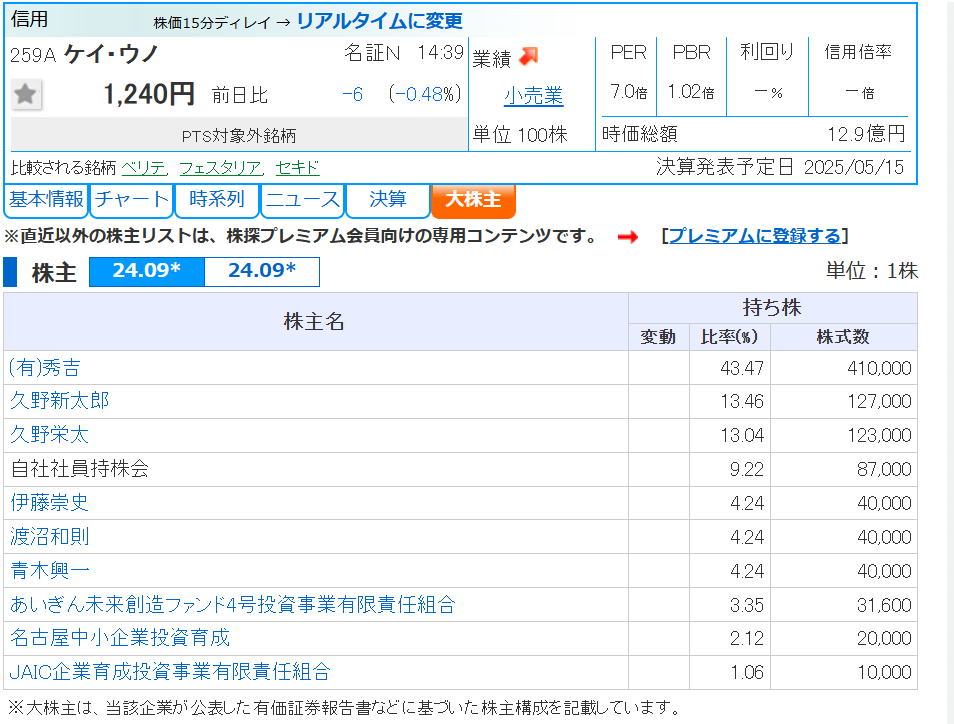Image resolution: width=954 pixels, height=724 pixels.
Task: Open shareholder 久野新太郎
Action: 60,401
